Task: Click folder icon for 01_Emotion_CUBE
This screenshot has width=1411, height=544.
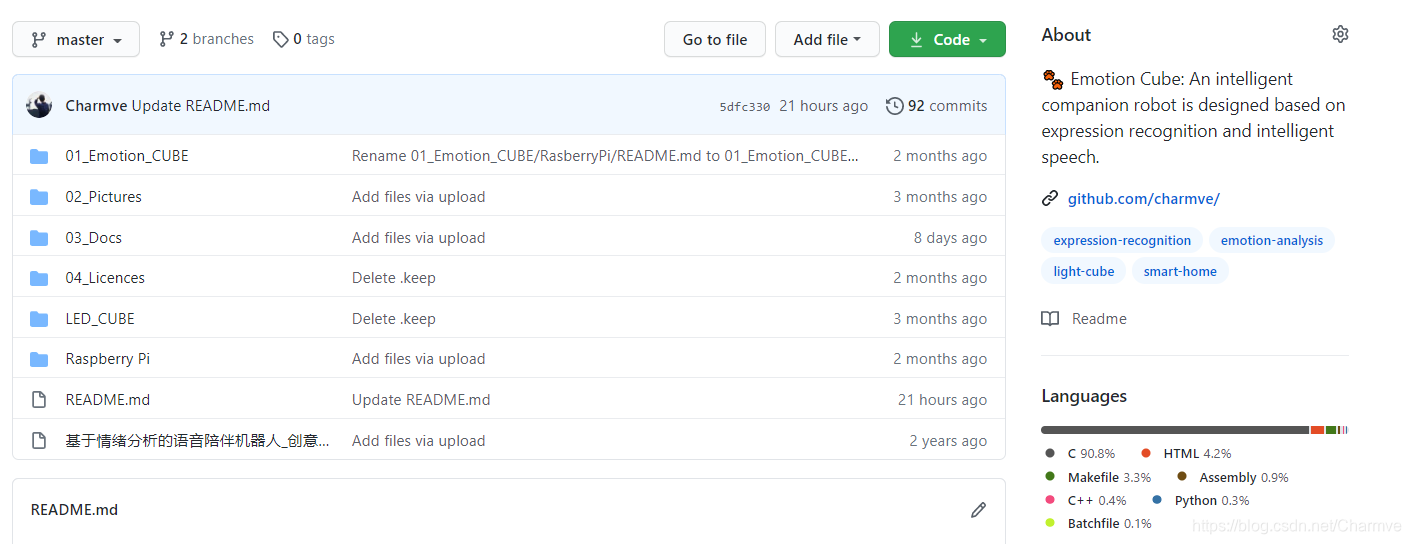Action: click(x=39, y=156)
